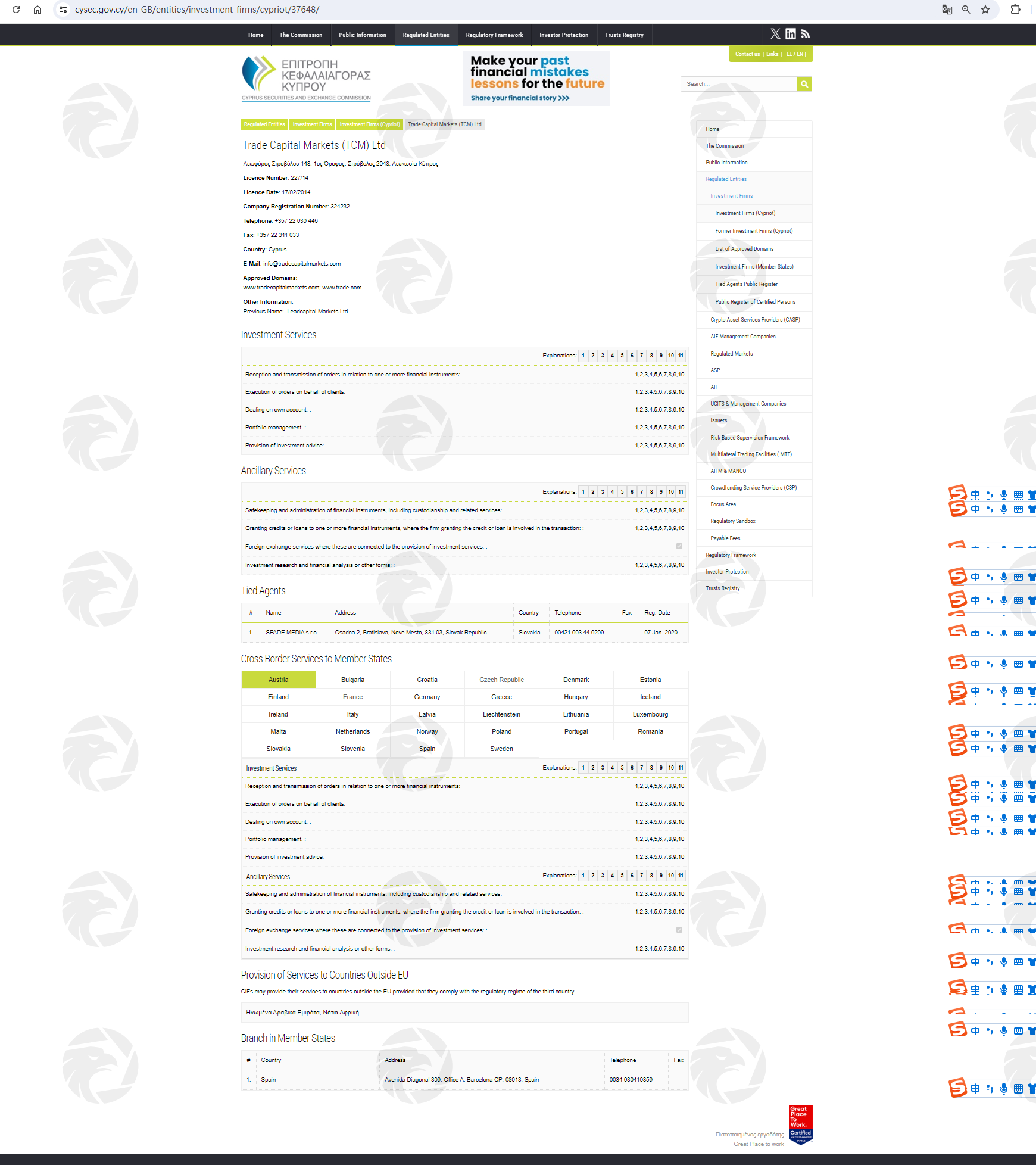
Task: Open Public Register of Certified Persons link
Action: pyautogui.click(x=755, y=302)
